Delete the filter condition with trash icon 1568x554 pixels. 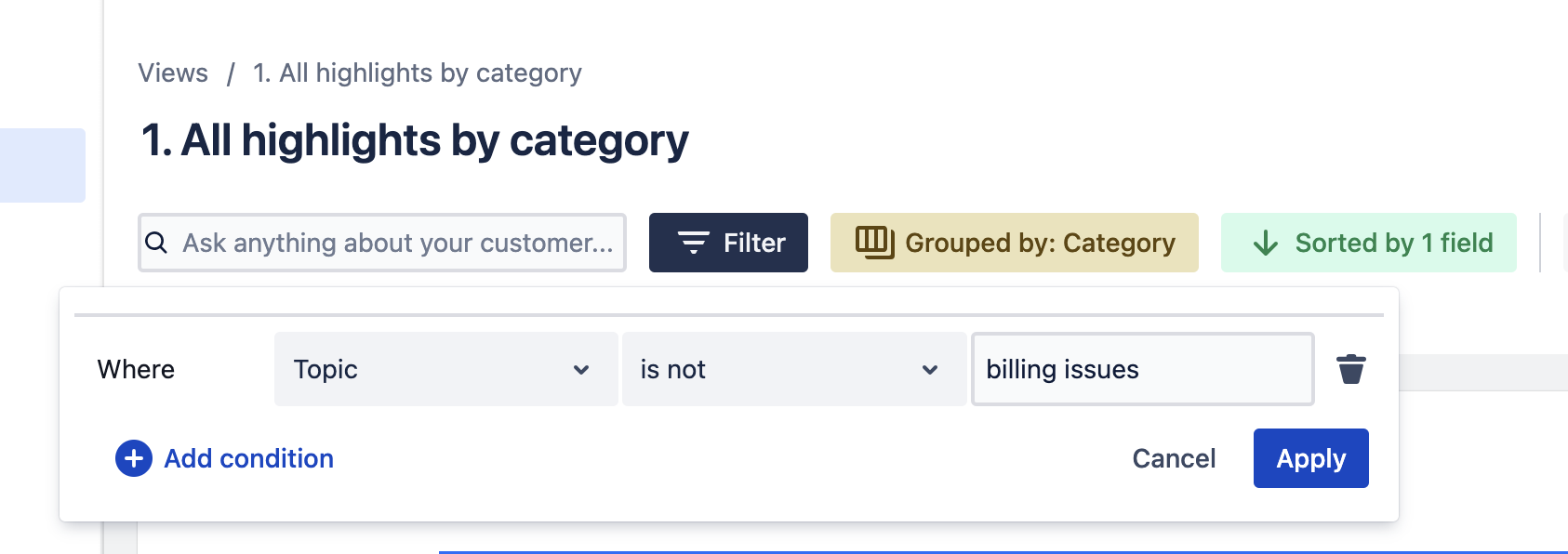[x=1350, y=369]
